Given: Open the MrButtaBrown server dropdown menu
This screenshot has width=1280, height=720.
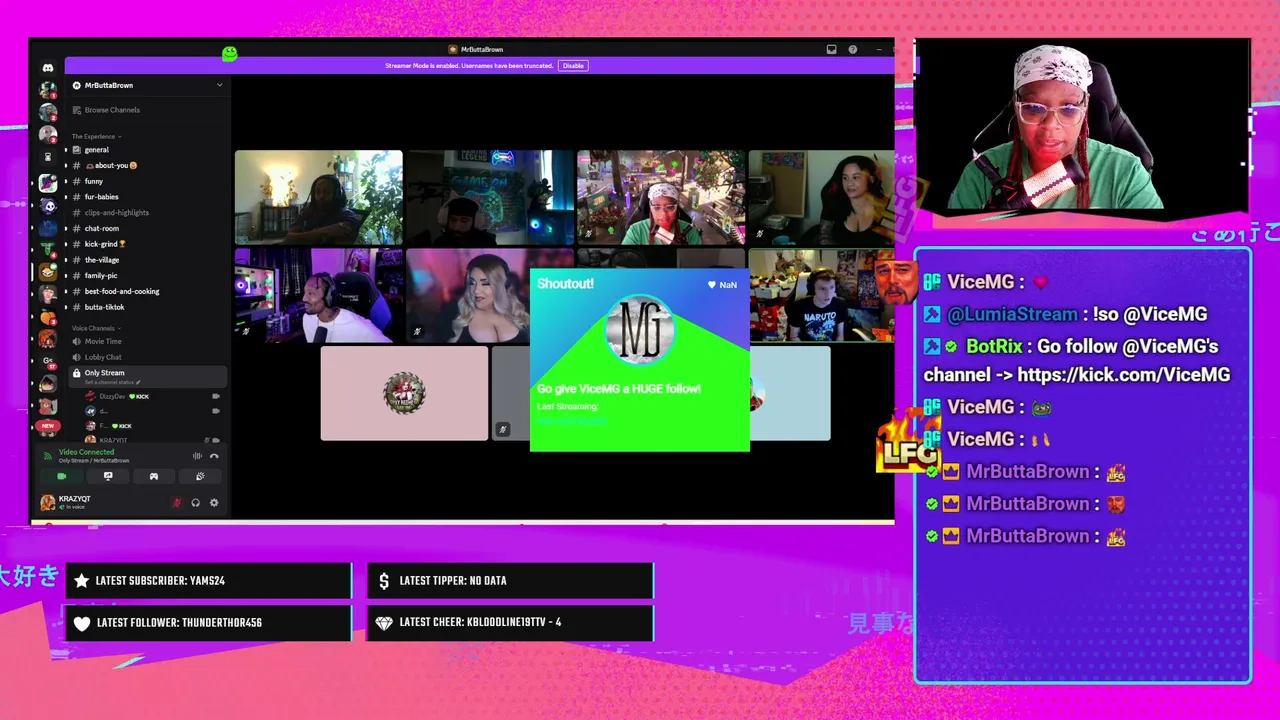Looking at the screenshot, I should click(220, 85).
